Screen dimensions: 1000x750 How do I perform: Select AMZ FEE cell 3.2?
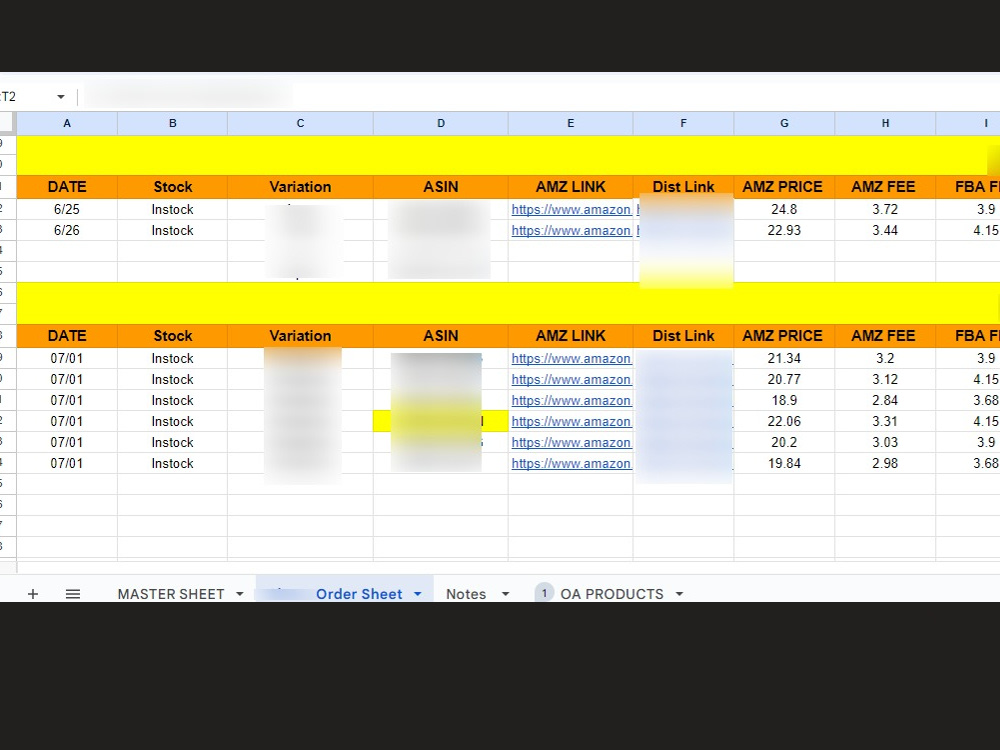(885, 358)
